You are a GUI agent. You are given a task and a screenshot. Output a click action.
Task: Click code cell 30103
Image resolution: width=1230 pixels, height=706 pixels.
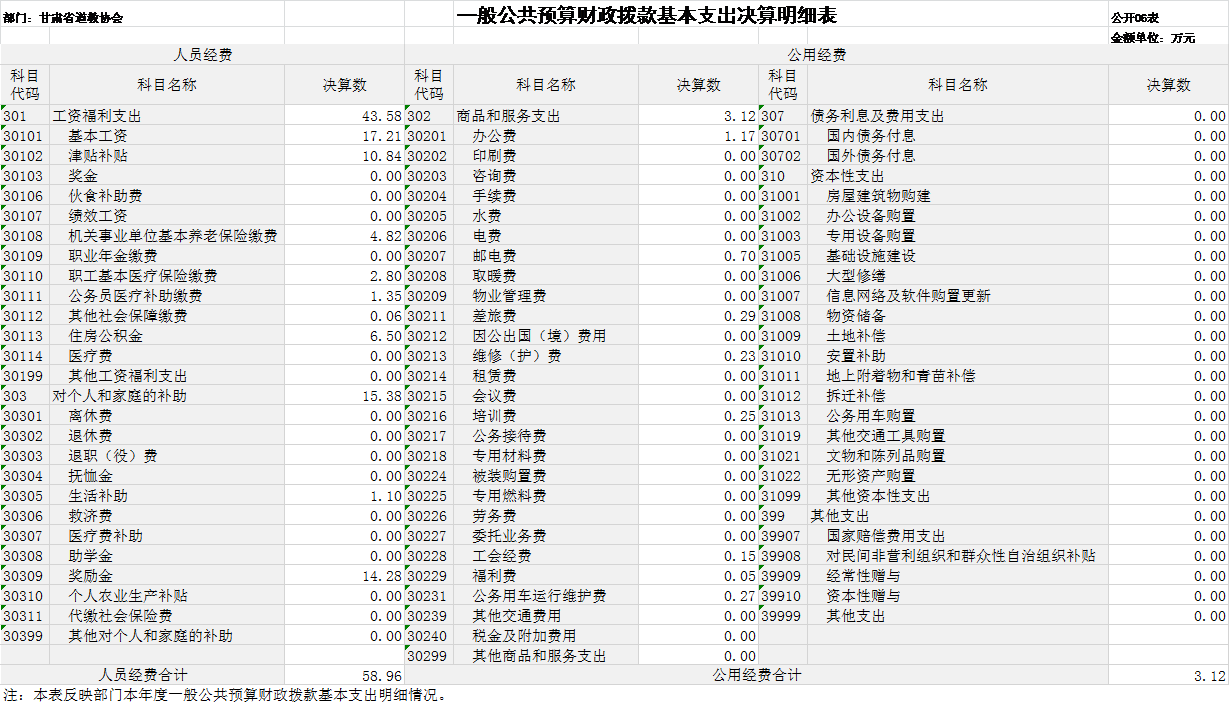click(x=25, y=176)
